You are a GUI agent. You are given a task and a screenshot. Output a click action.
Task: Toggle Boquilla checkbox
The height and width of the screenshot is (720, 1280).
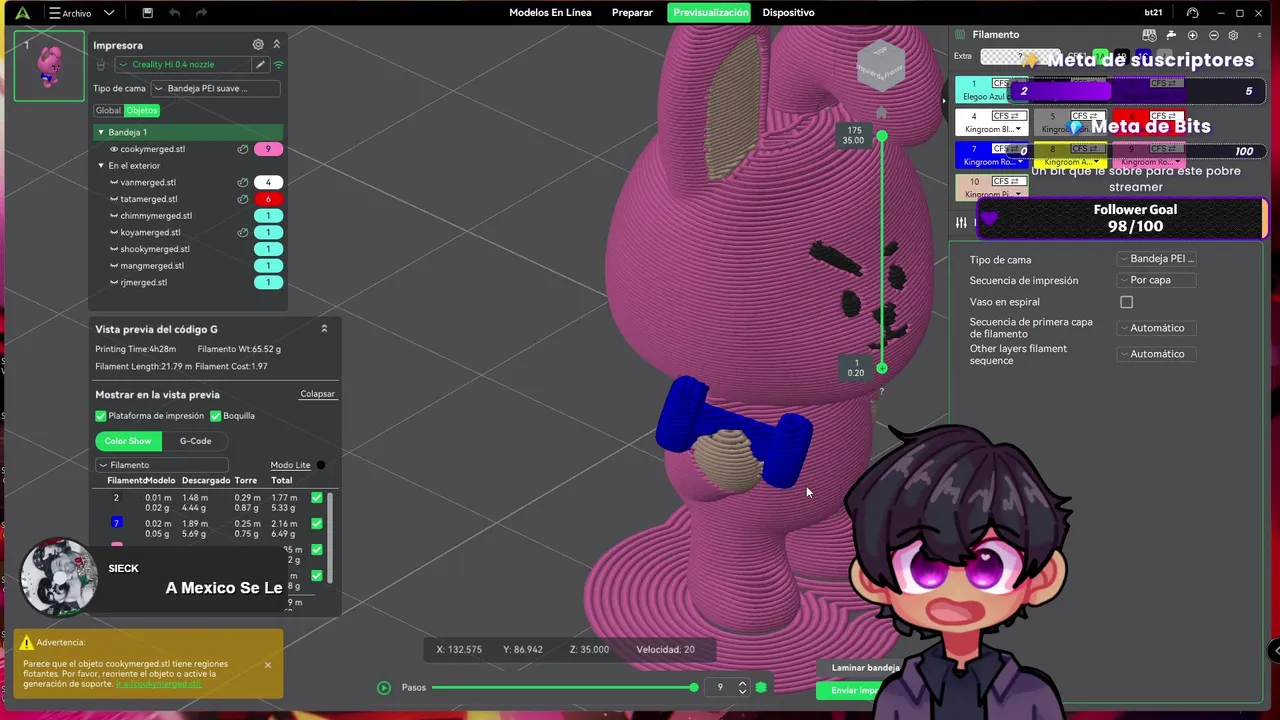pyautogui.click(x=215, y=416)
